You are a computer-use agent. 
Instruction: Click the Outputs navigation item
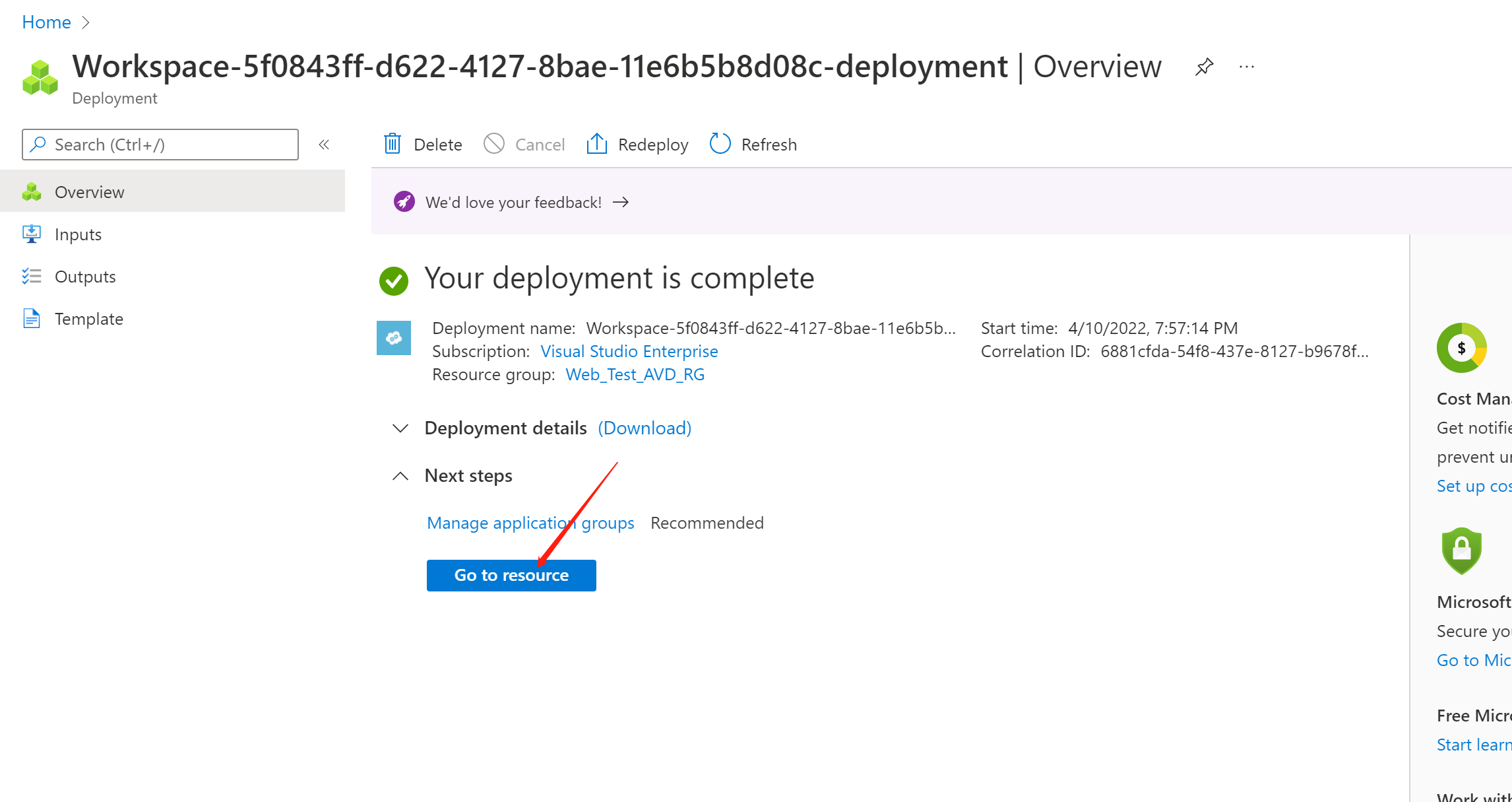[x=85, y=276]
